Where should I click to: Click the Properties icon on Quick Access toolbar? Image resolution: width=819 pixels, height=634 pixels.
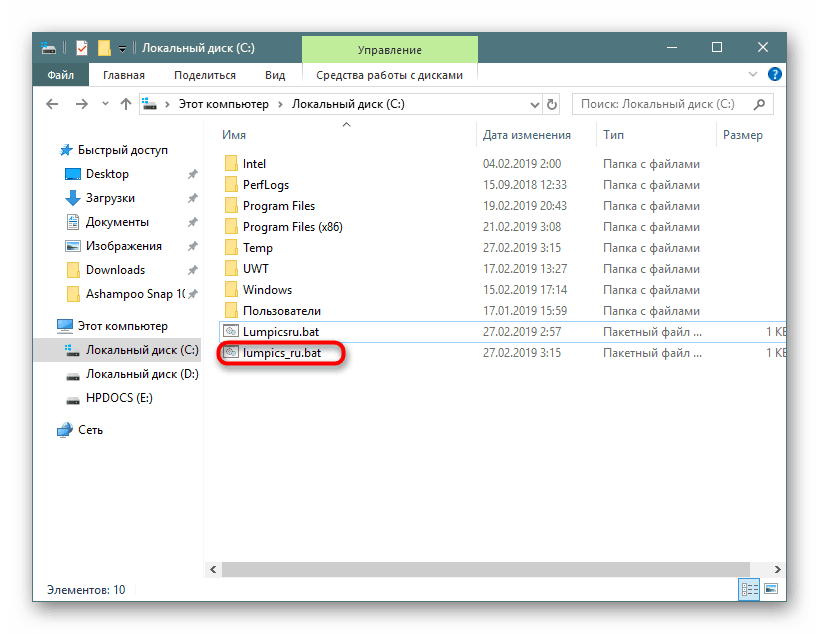tap(81, 47)
